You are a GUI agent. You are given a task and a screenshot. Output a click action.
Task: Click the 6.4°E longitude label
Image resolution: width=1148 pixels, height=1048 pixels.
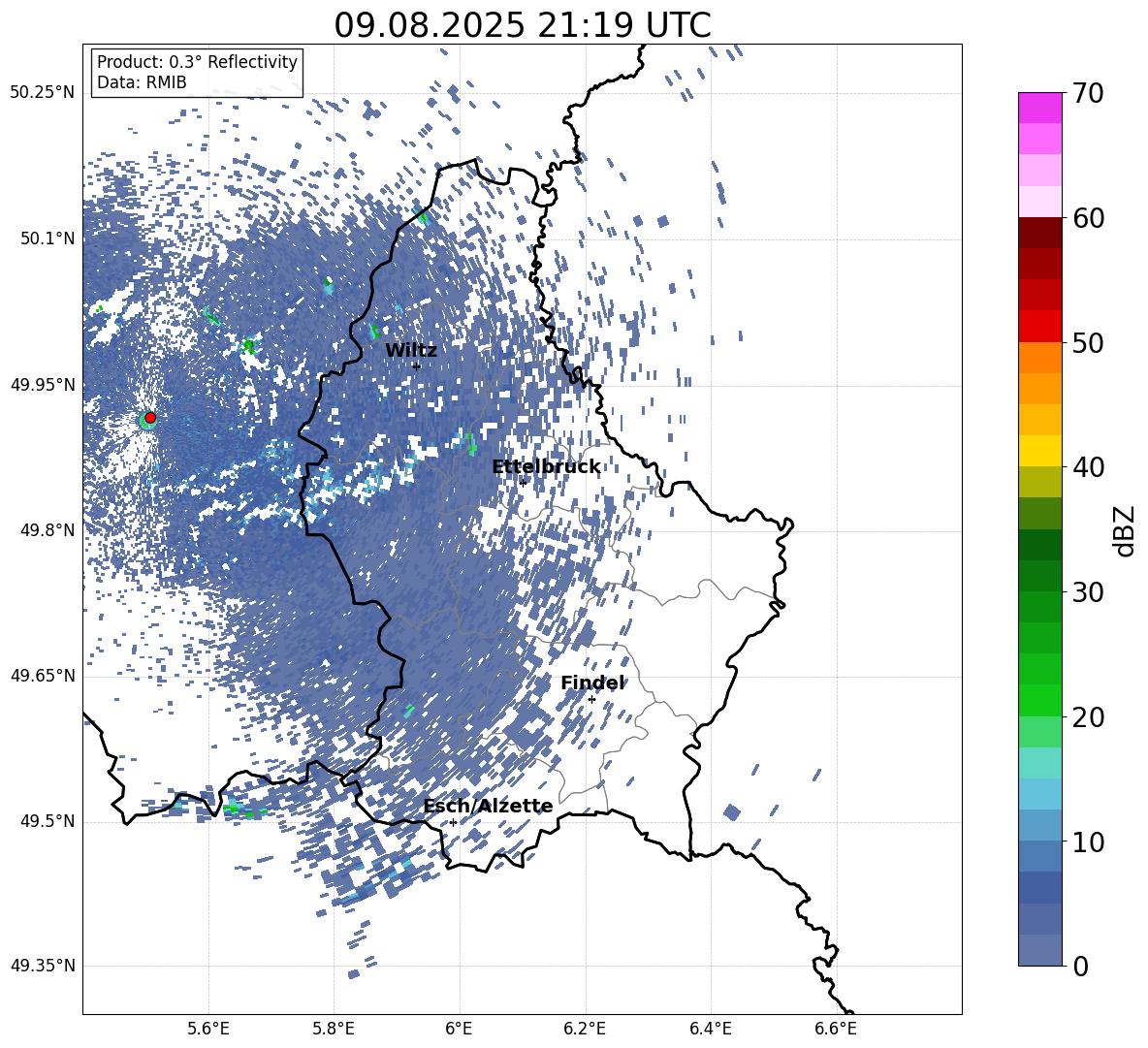710,1029
